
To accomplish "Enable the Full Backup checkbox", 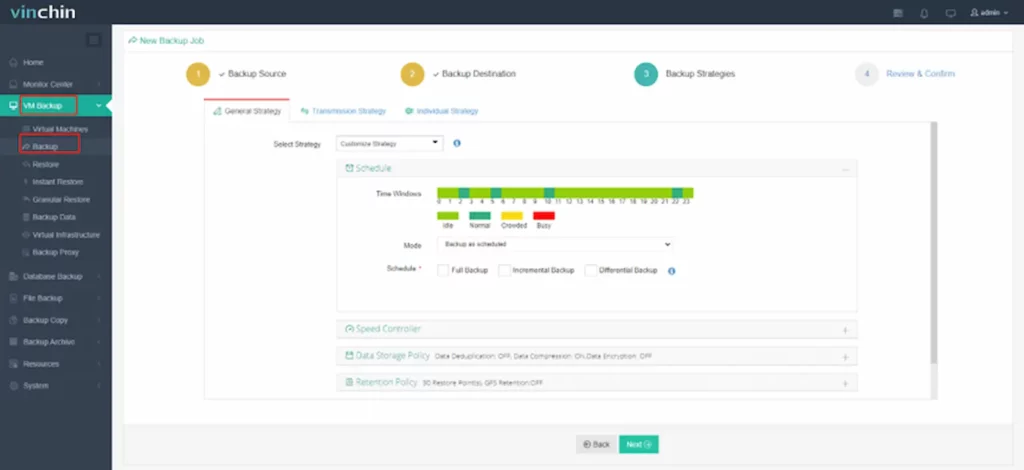I will (x=443, y=270).
